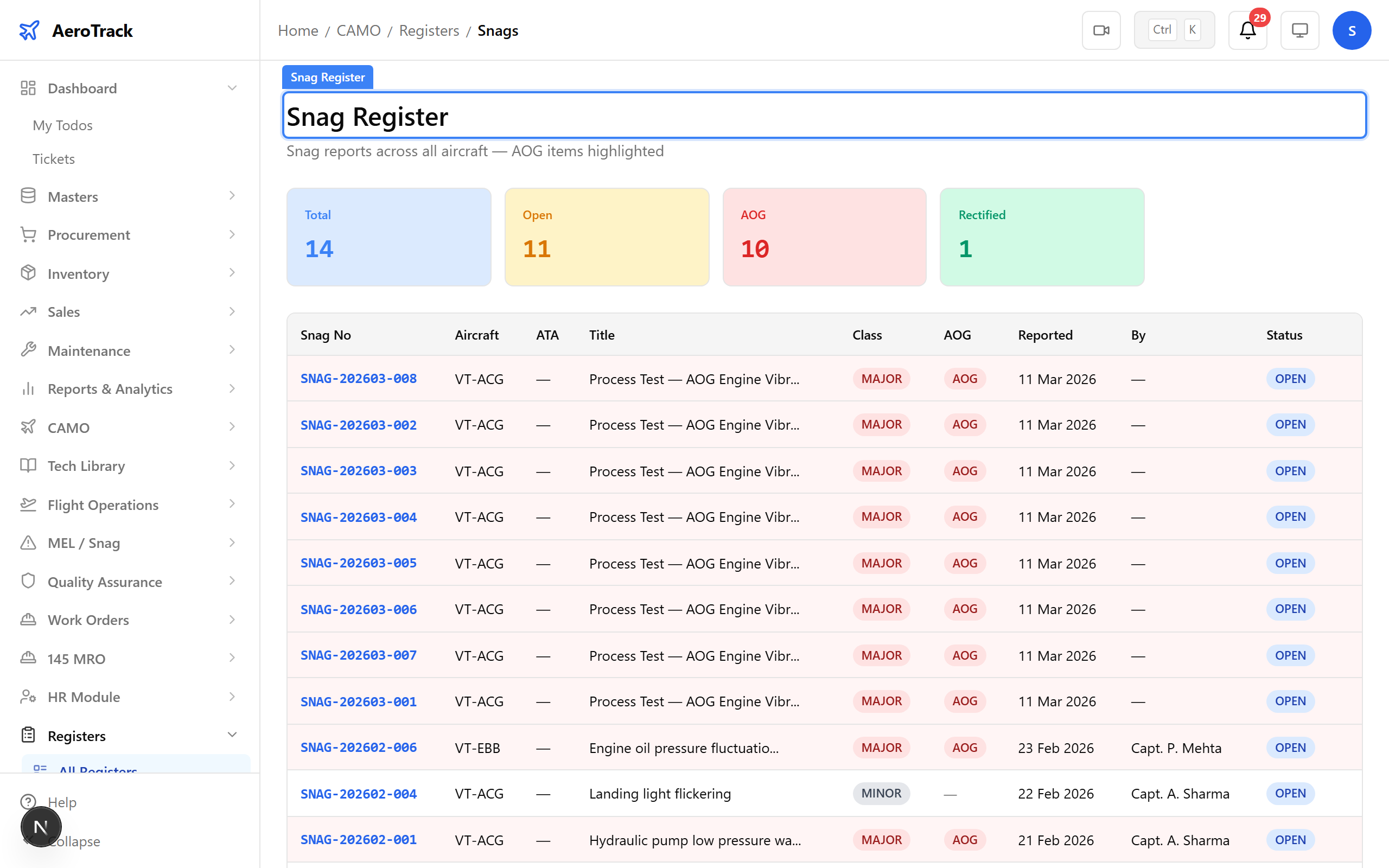Click the video camera icon in header
This screenshot has width=1389, height=868.
[1101, 30]
